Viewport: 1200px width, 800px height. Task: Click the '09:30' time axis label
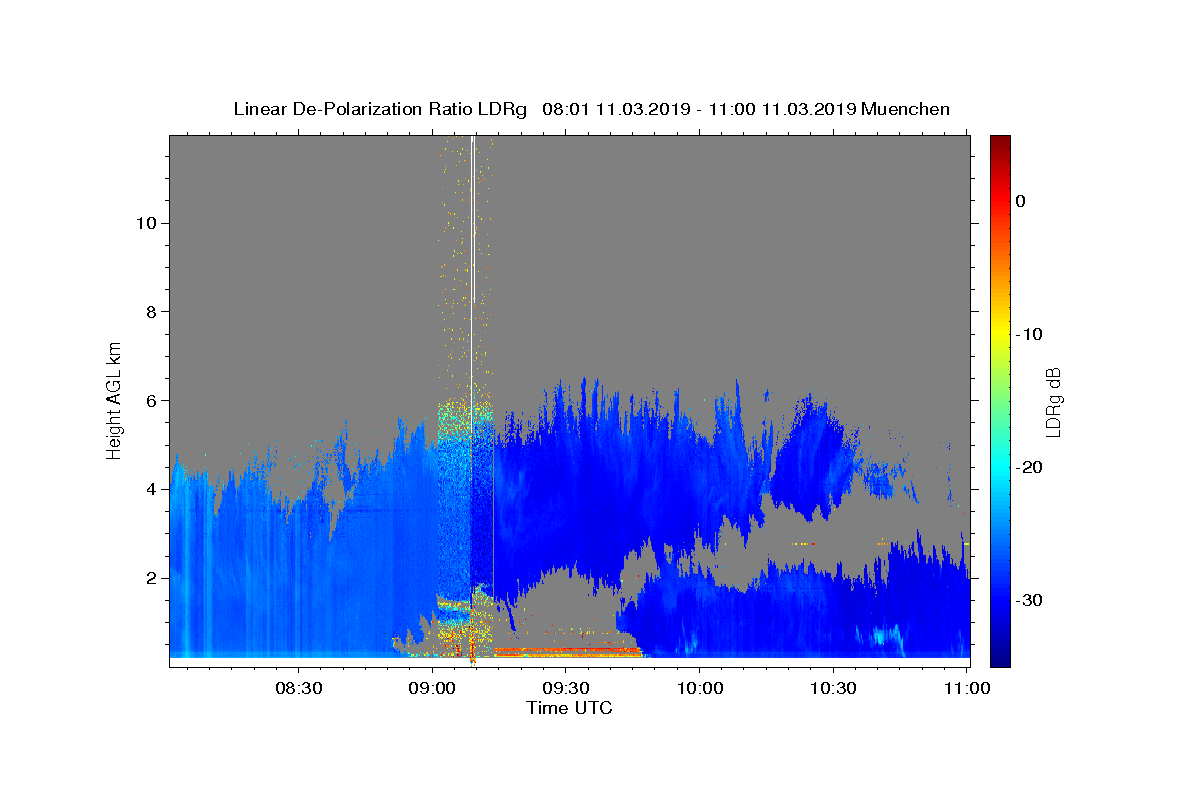click(x=566, y=688)
